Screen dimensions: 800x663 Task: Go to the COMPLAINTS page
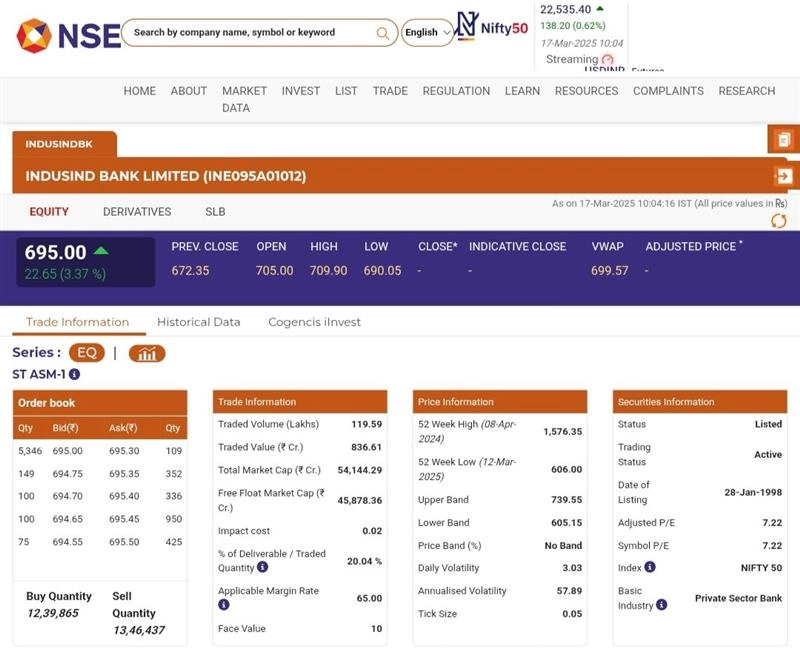[x=668, y=91]
